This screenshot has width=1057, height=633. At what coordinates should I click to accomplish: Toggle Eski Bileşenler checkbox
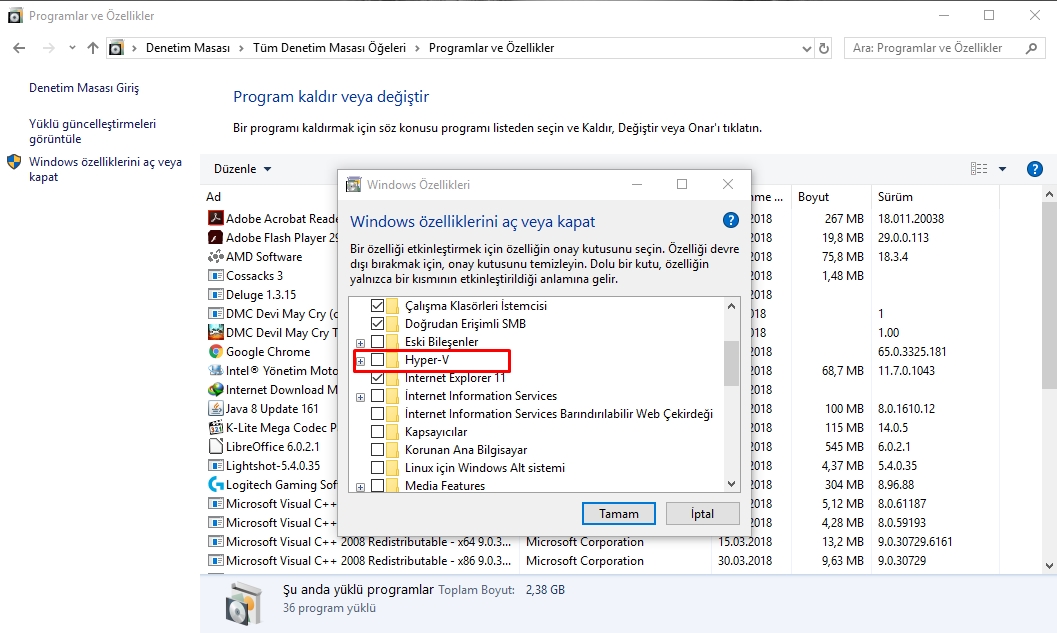click(x=378, y=342)
